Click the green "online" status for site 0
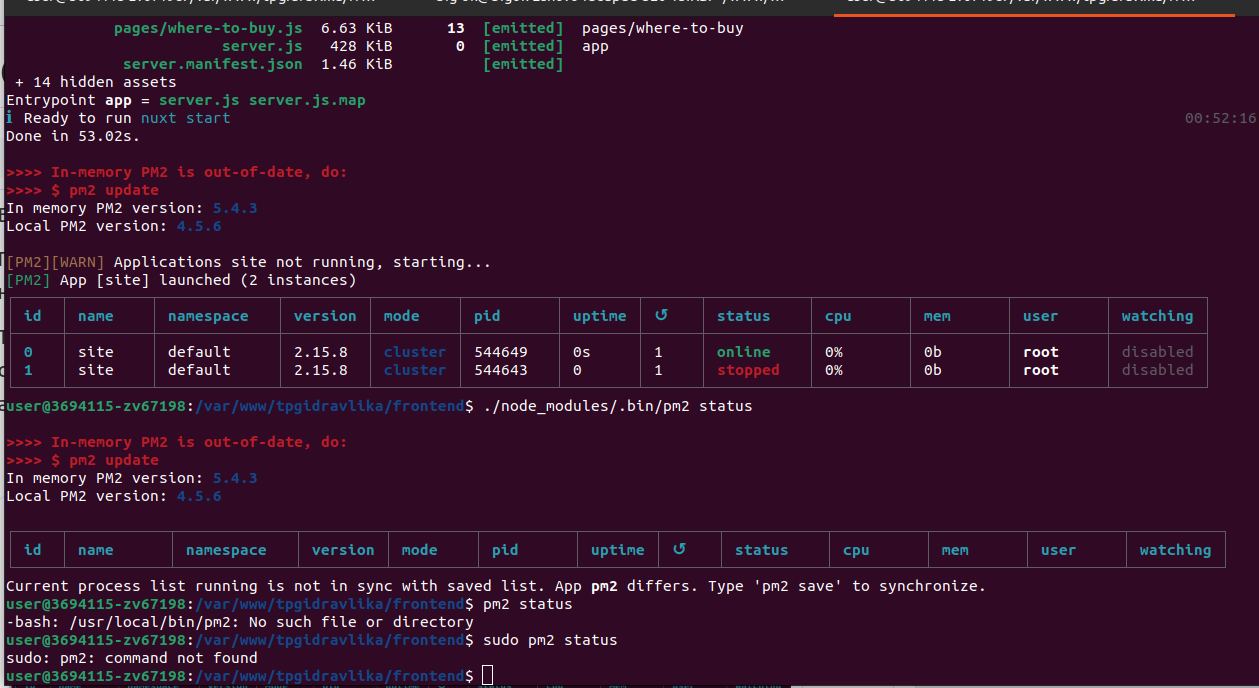 click(x=743, y=352)
